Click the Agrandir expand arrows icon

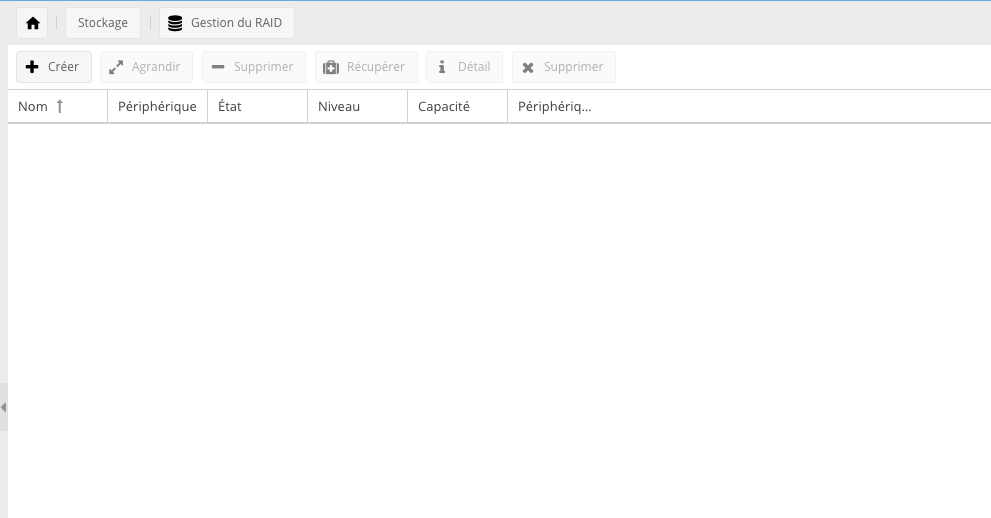[116, 67]
